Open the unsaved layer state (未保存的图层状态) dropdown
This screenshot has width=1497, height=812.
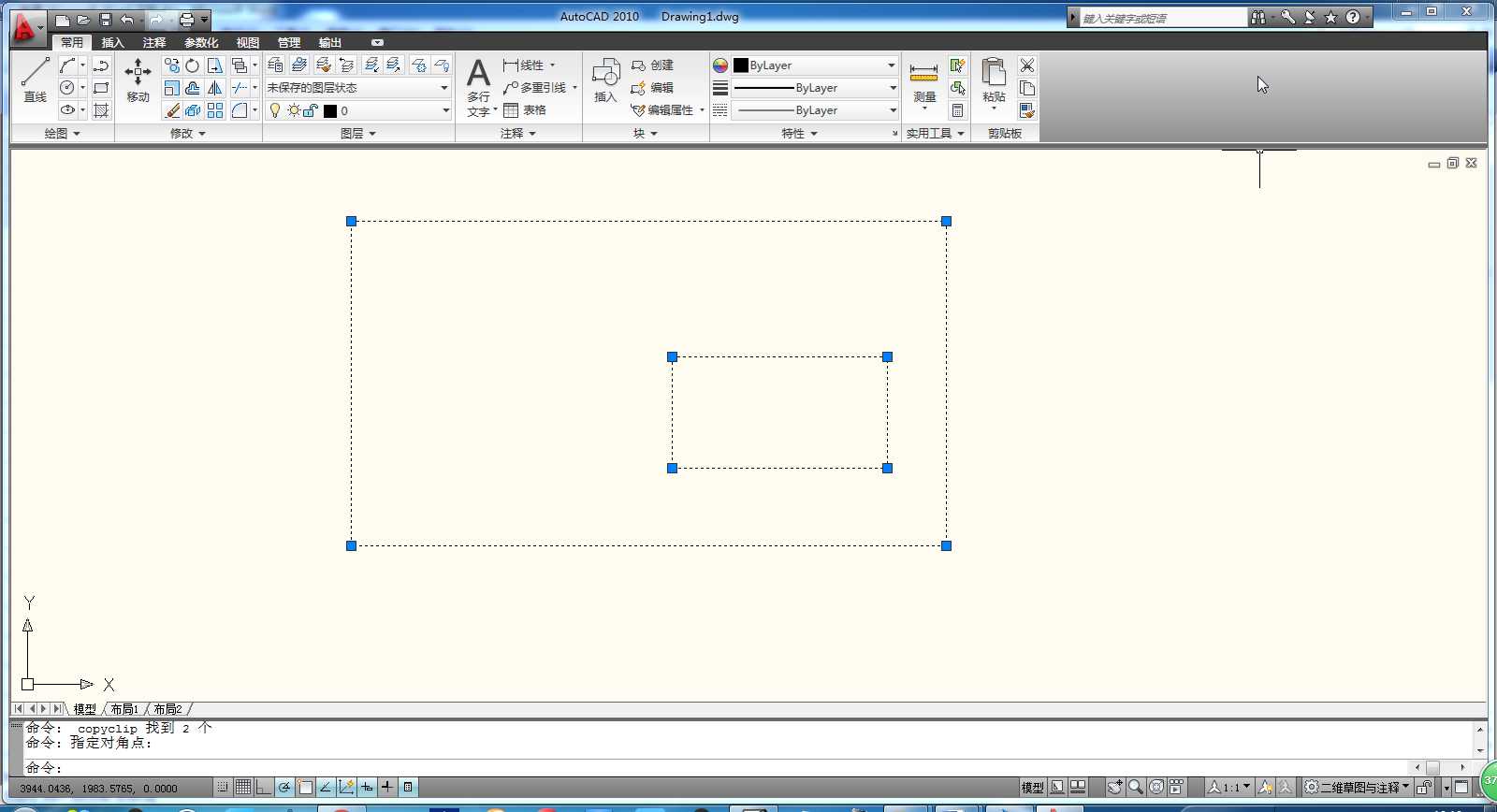(x=358, y=88)
